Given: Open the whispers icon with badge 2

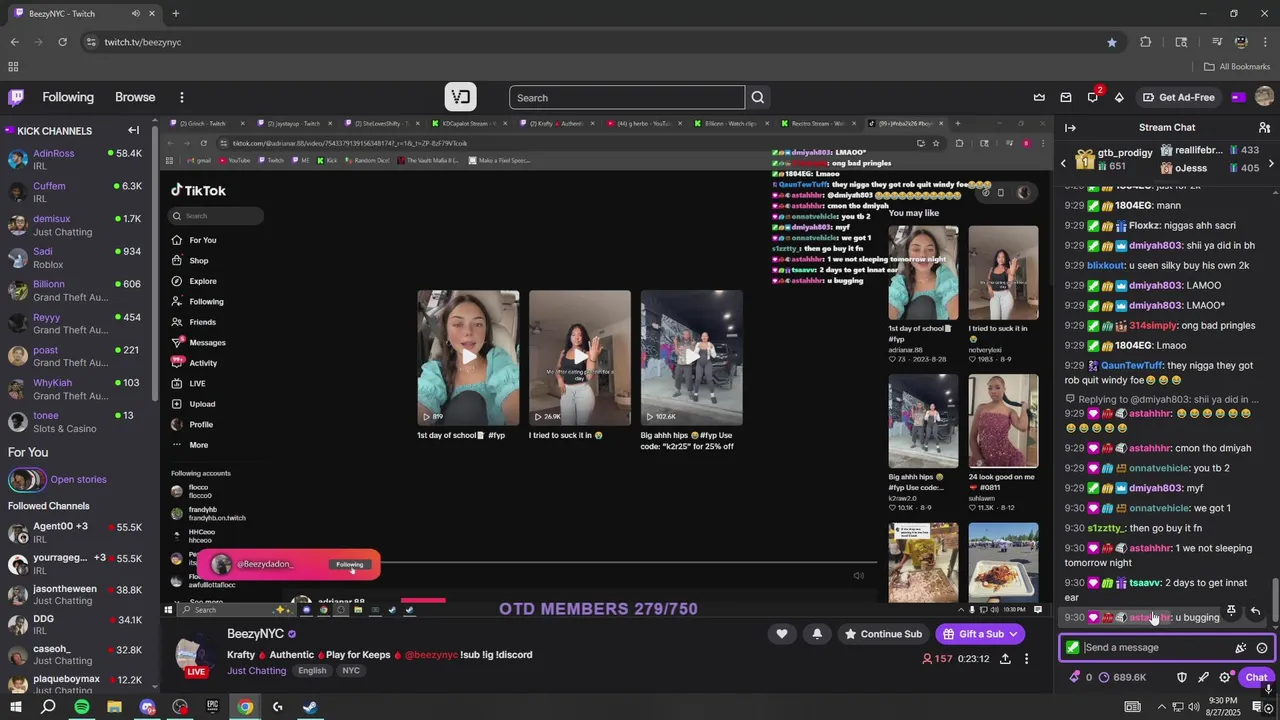Looking at the screenshot, I should point(1093,97).
